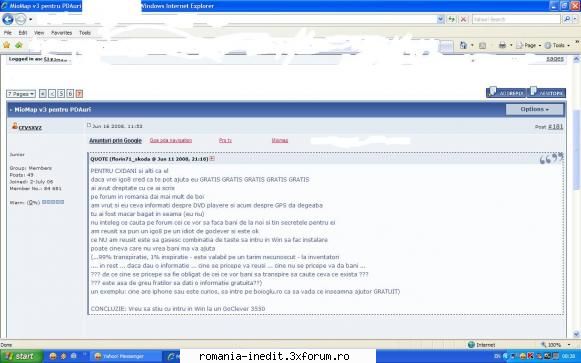Open Yahoo Messenger taskbar button
This screenshot has height=363, width=581.
point(125,356)
